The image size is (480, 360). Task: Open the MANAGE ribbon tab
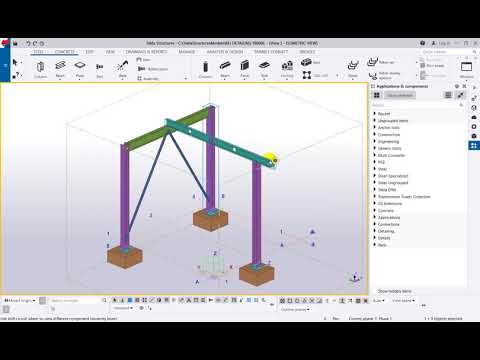187,52
